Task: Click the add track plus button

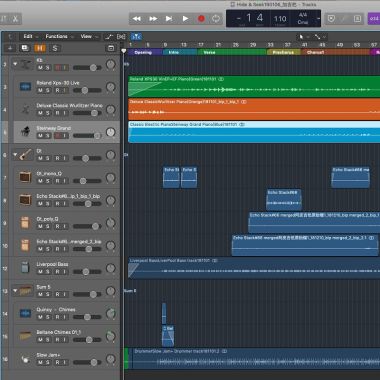Action: pyautogui.click(x=10, y=48)
